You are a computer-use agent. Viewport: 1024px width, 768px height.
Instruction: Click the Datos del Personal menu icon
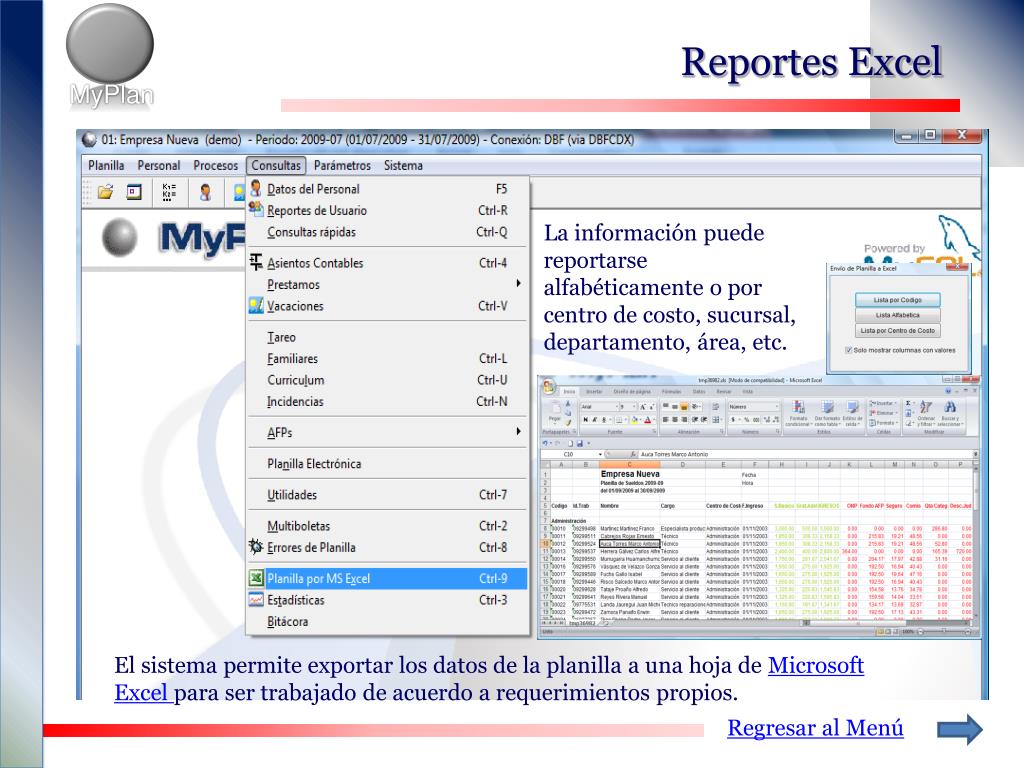coord(256,188)
